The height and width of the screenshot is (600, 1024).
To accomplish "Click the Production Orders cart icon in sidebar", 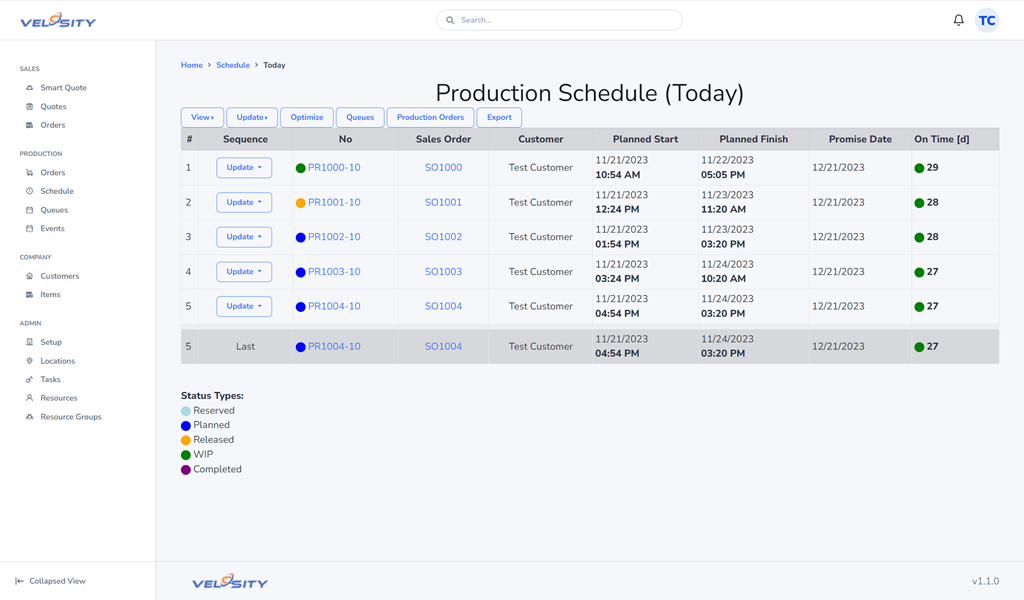I will click(x=29, y=172).
